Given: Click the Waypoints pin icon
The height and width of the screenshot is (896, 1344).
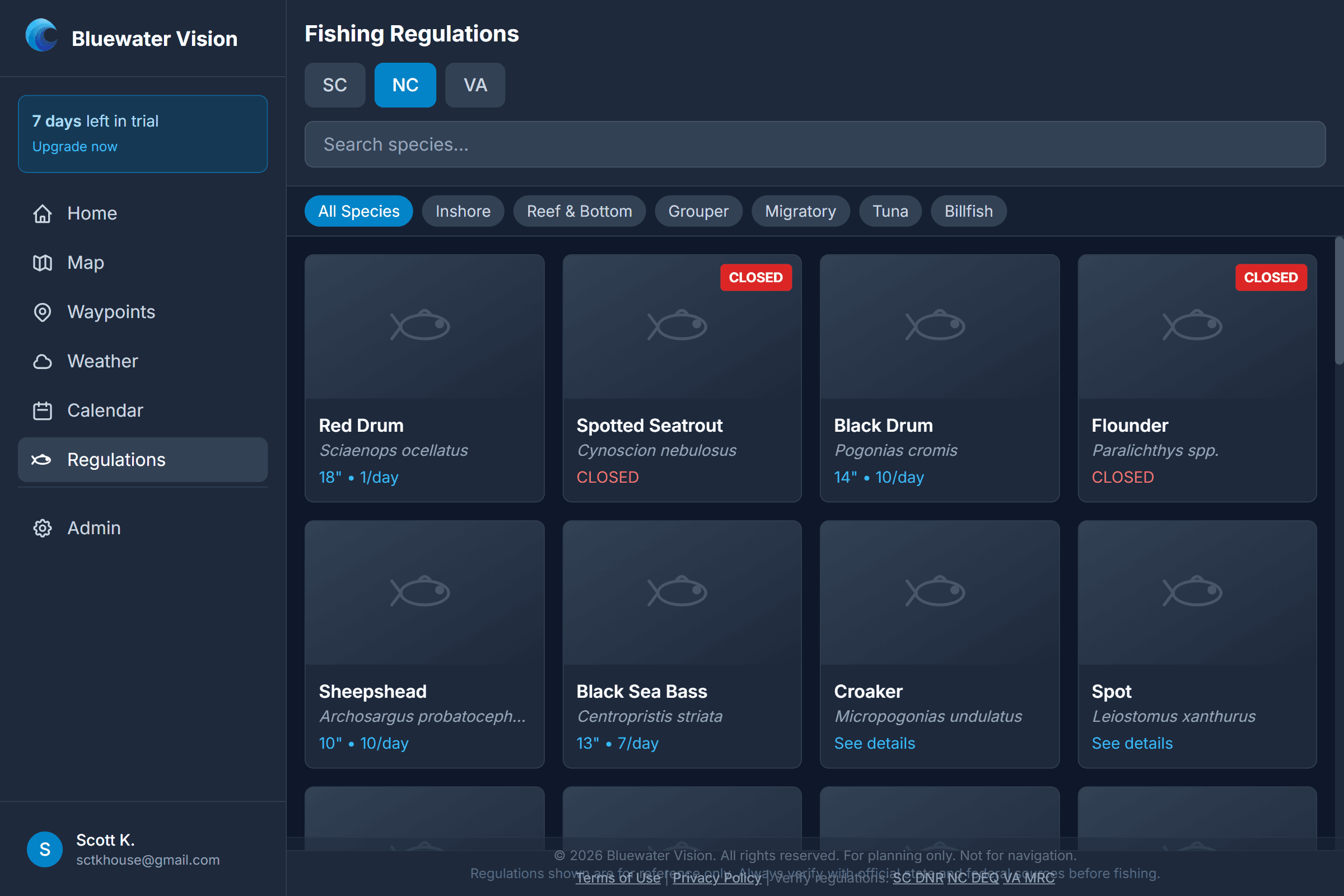Looking at the screenshot, I should tap(43, 312).
